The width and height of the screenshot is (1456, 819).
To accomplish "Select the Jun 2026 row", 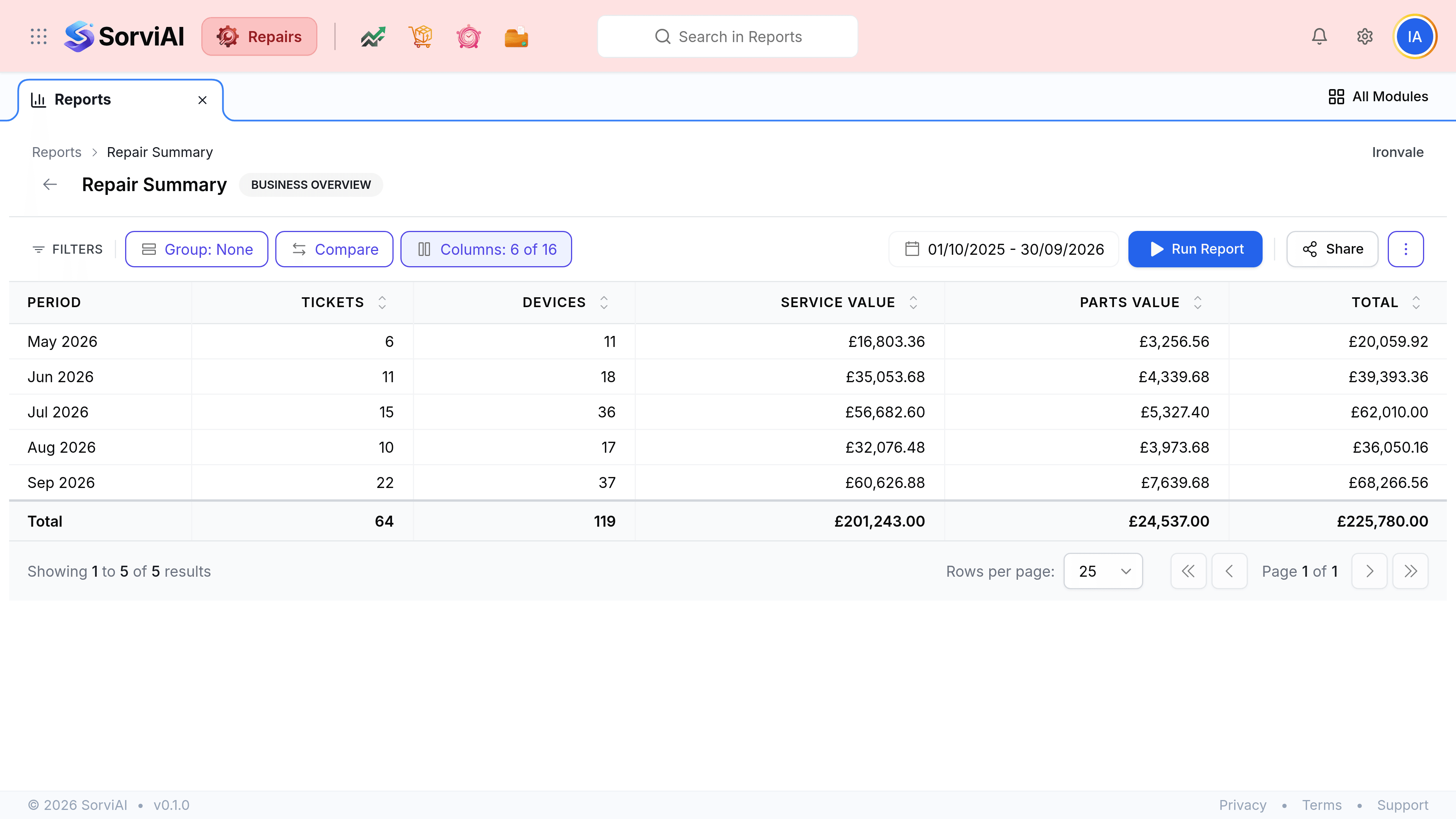I will (728, 377).
